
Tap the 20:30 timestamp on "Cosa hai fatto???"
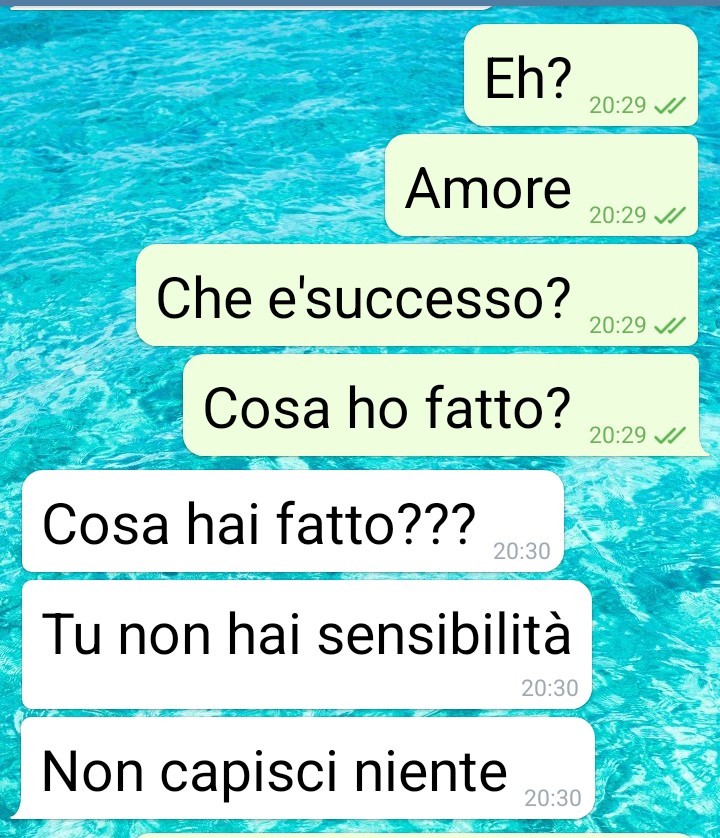(522, 552)
